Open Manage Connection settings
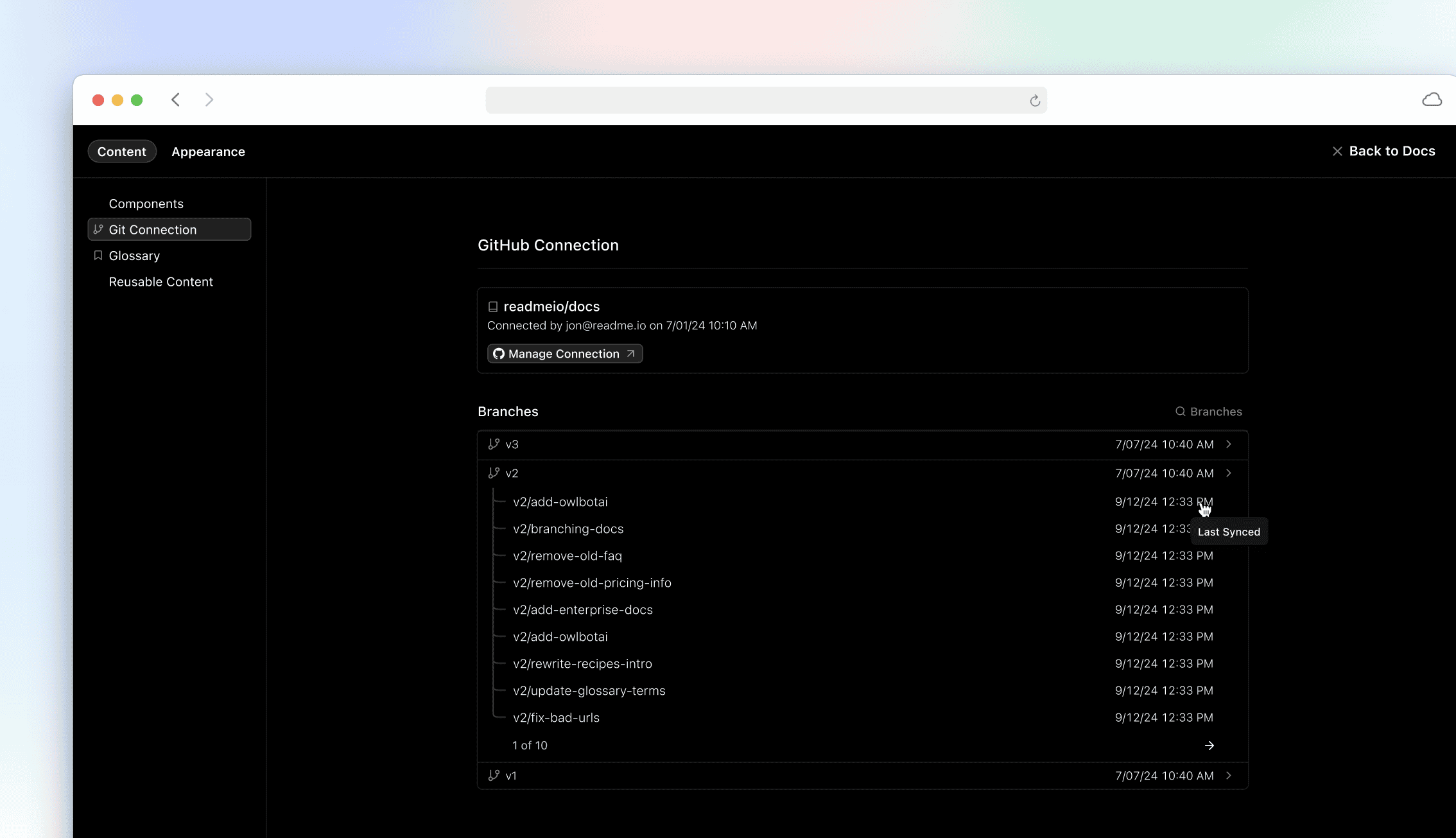This screenshot has width=1456, height=838. pyautogui.click(x=564, y=353)
